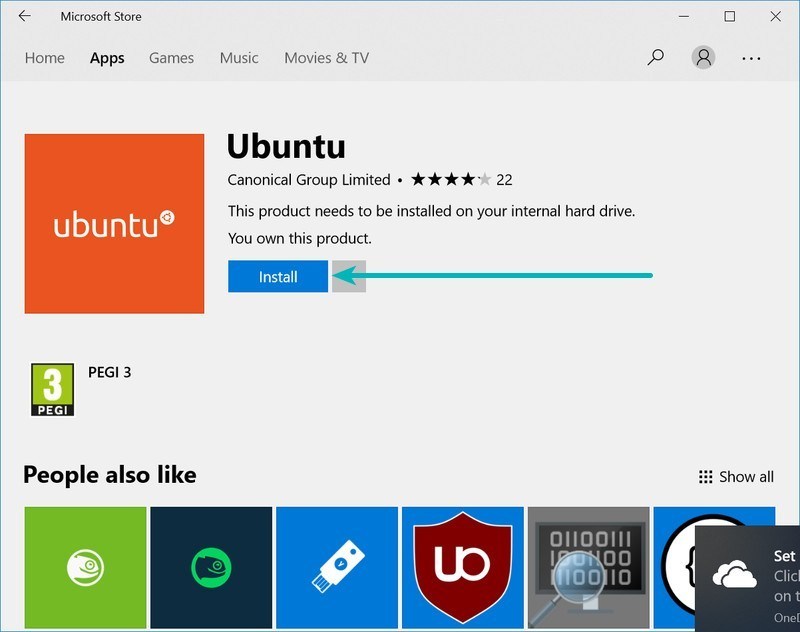Open the Movies & TV tab
800x632 pixels.
(x=326, y=58)
